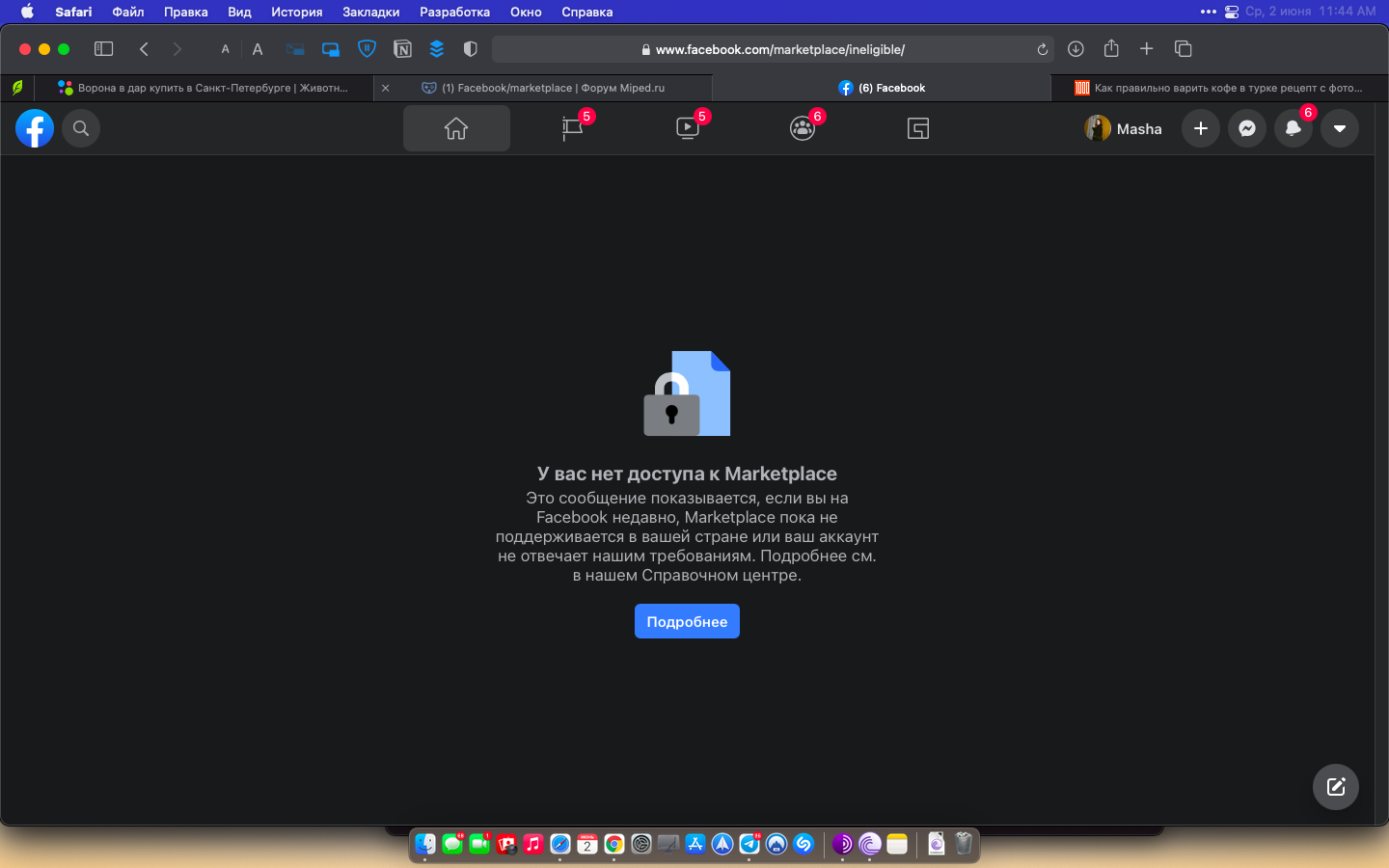
Task: Expand the three-dots menu bar overflow
Action: point(1209,12)
